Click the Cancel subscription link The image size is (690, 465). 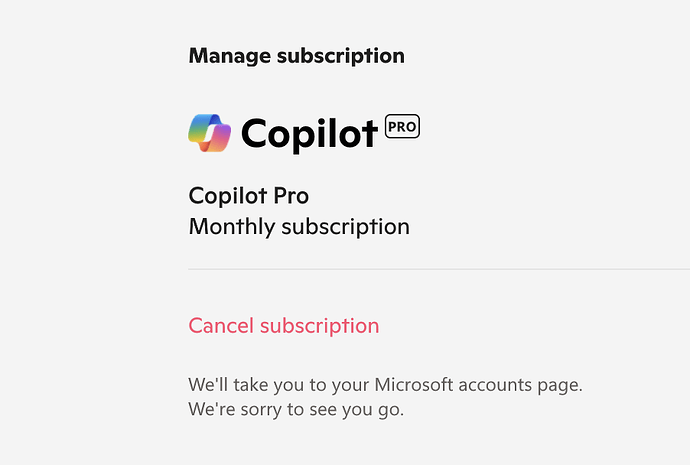tap(284, 326)
